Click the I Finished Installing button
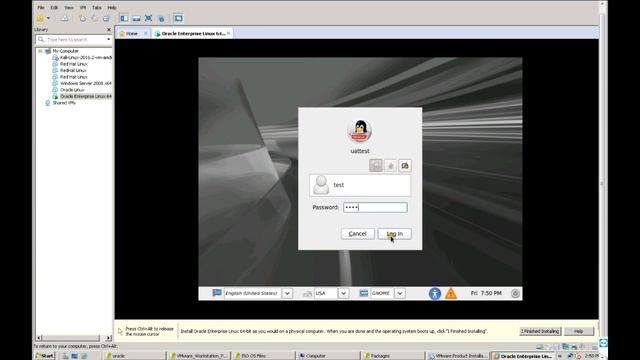640x360 pixels. pos(540,331)
